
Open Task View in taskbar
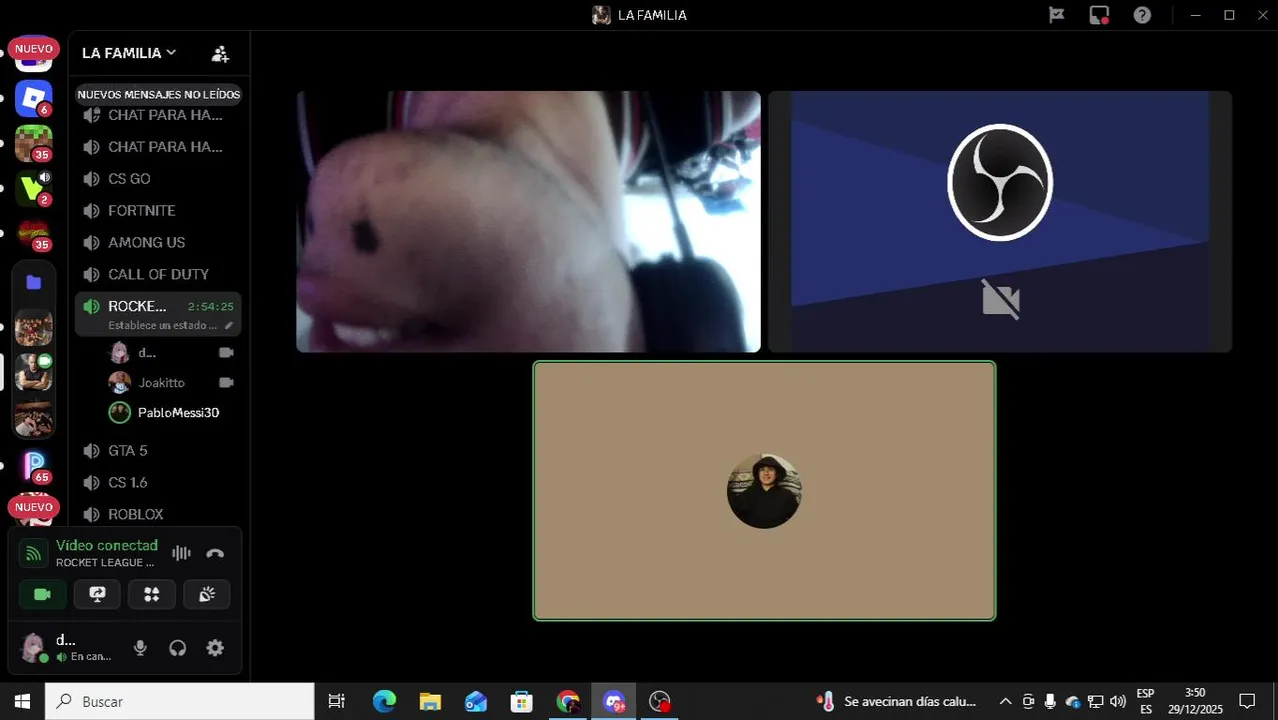click(337, 702)
